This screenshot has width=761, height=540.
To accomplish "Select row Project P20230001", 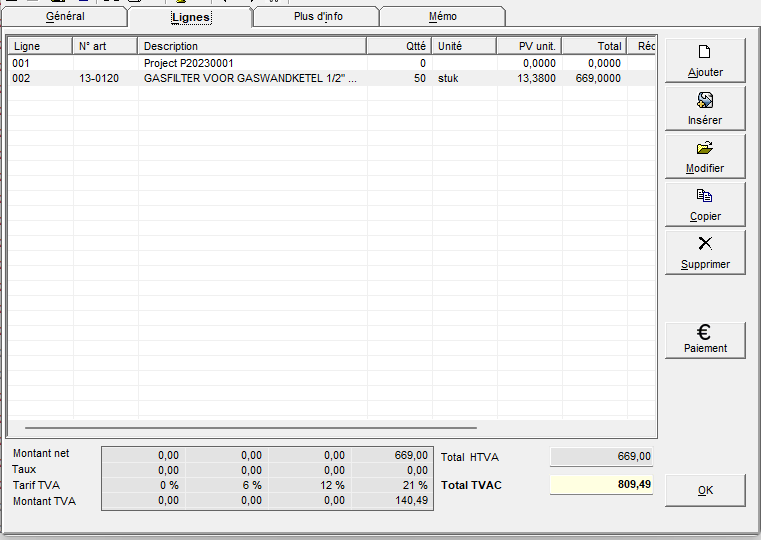I will point(332,63).
